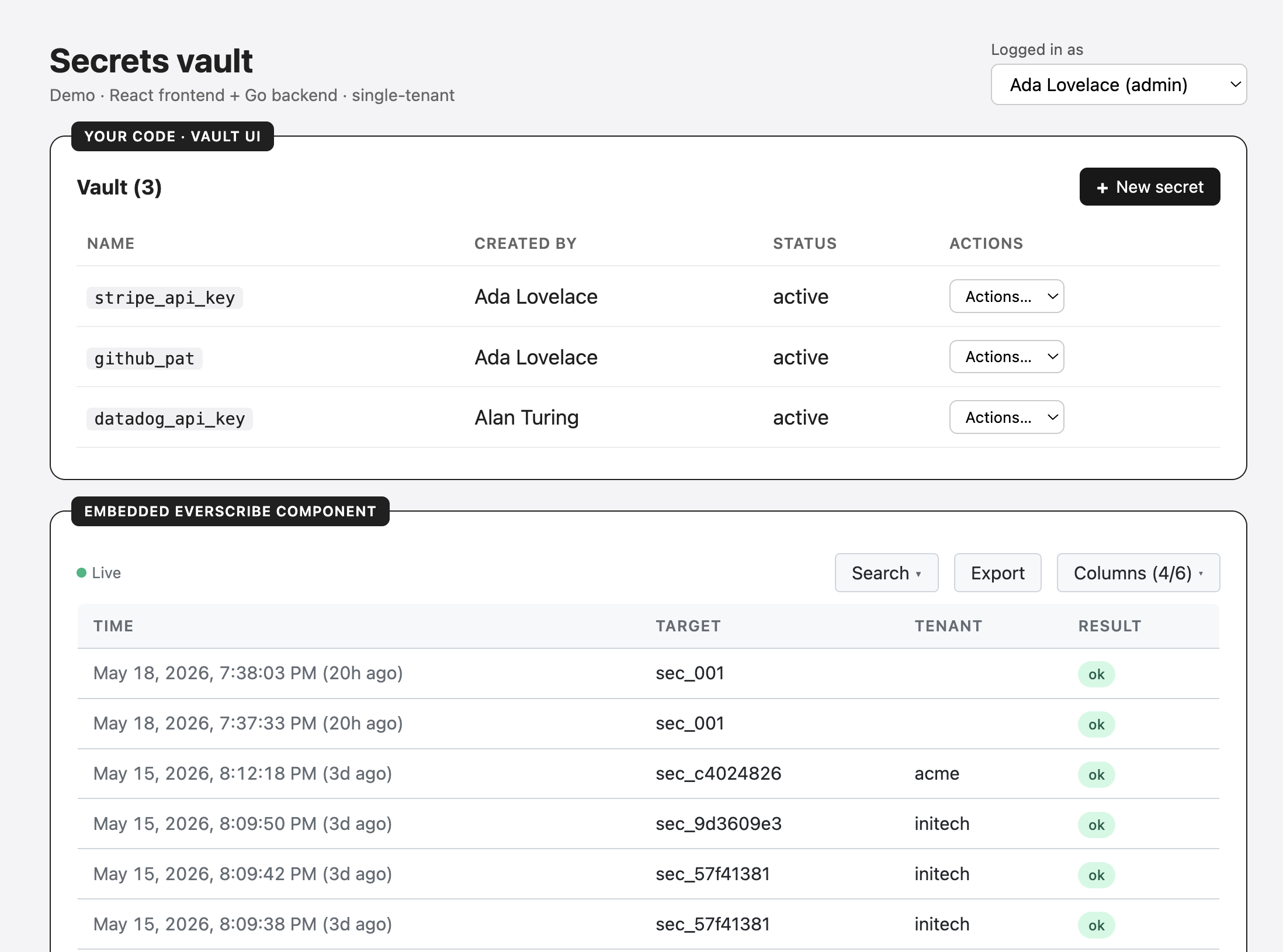Click the NAME column header
1283x952 pixels.
pos(111,244)
